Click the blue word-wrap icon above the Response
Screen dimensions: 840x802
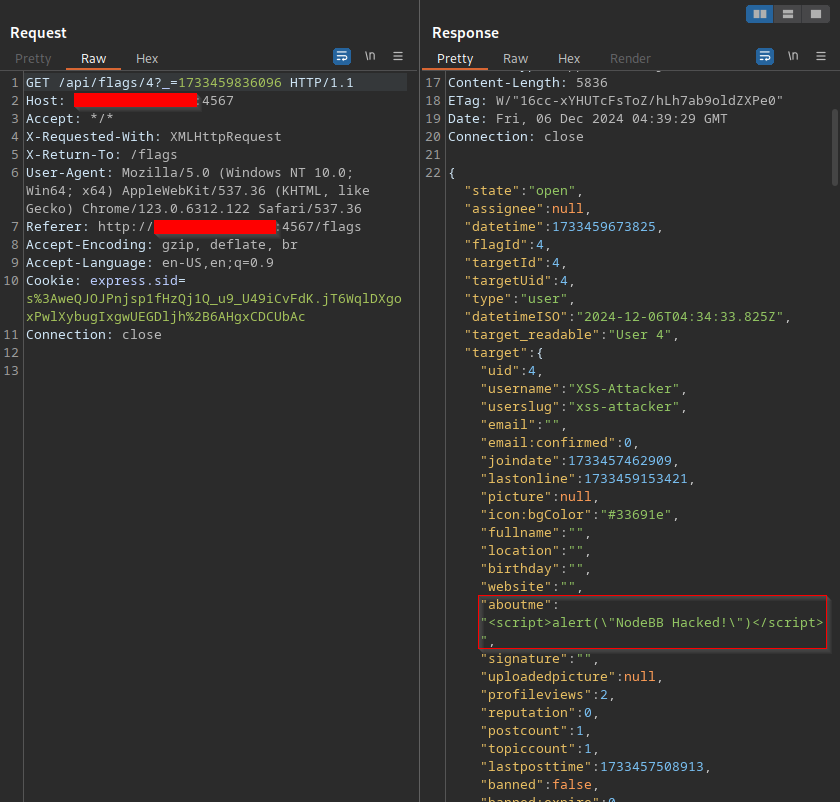tap(765, 57)
